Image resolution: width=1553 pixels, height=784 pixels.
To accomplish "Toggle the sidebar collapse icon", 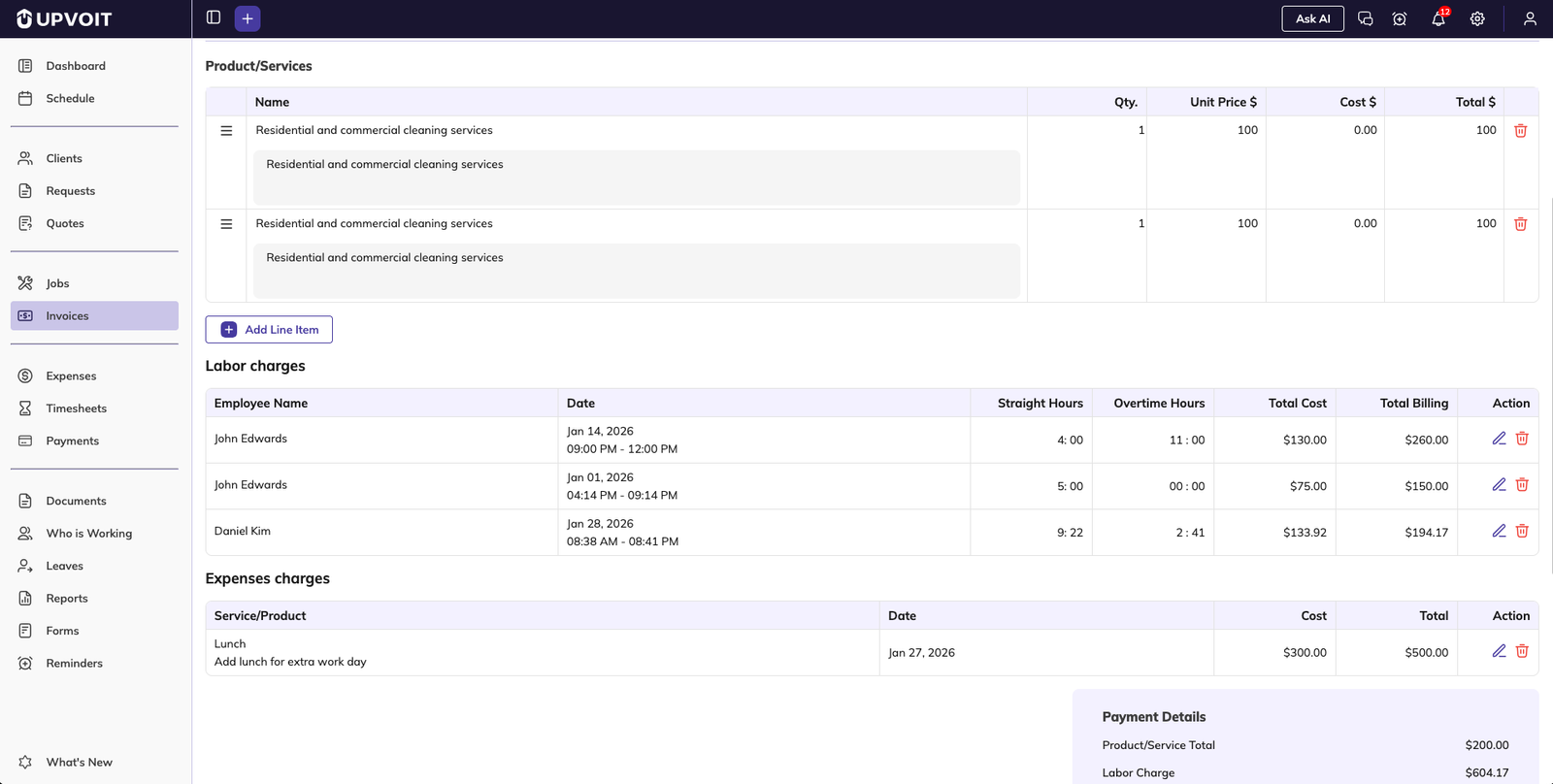I will (x=214, y=17).
